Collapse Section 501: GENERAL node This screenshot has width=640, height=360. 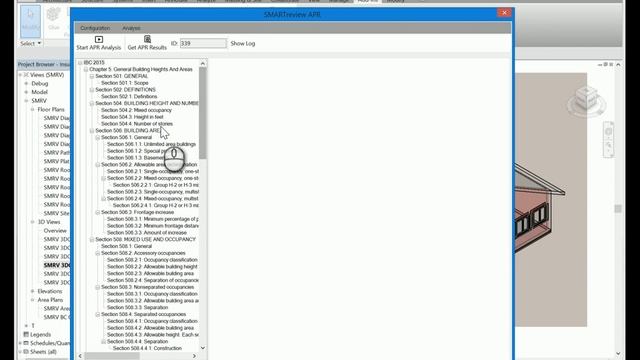pos(92,76)
